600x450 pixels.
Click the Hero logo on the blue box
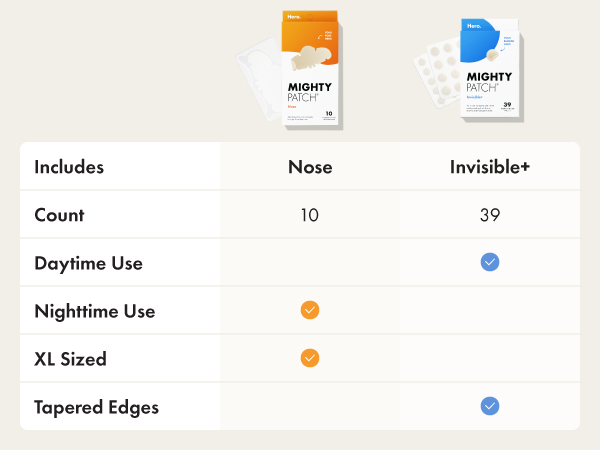[474, 26]
